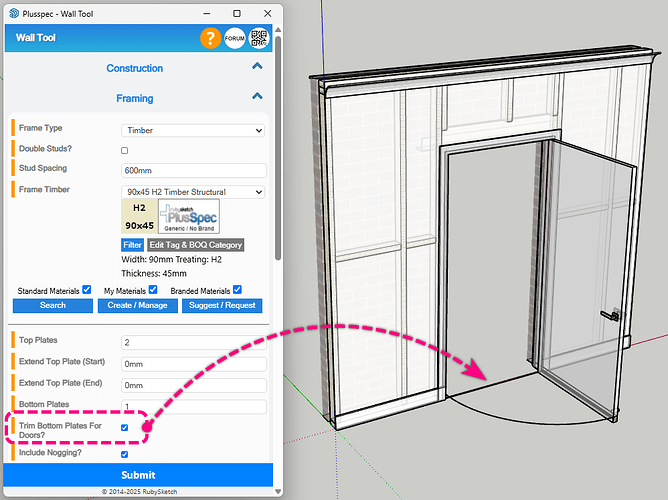Click the door handle in model
668x500 pixels.
point(611,315)
